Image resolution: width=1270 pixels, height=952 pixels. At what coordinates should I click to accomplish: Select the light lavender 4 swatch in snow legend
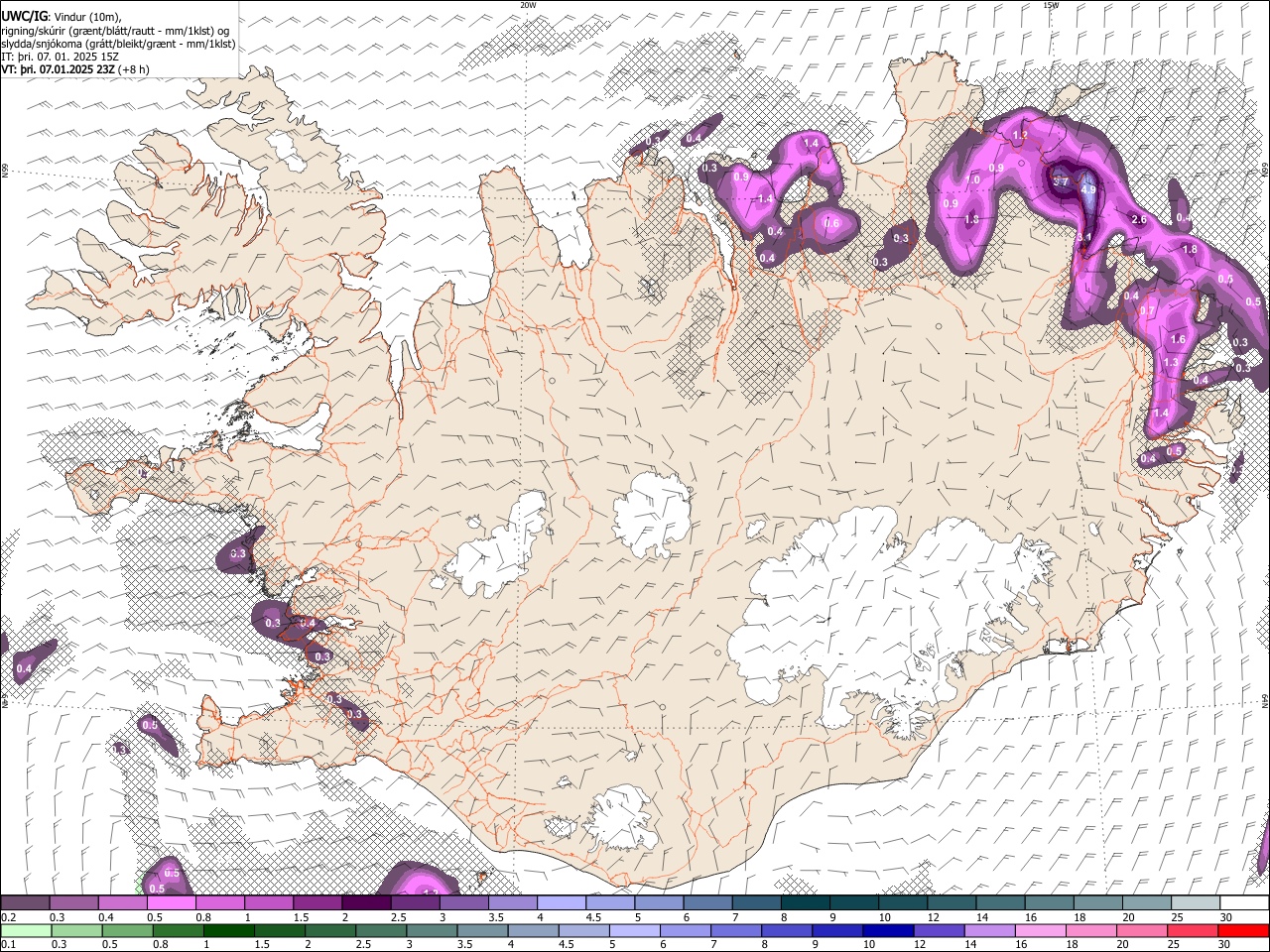[x=562, y=903]
